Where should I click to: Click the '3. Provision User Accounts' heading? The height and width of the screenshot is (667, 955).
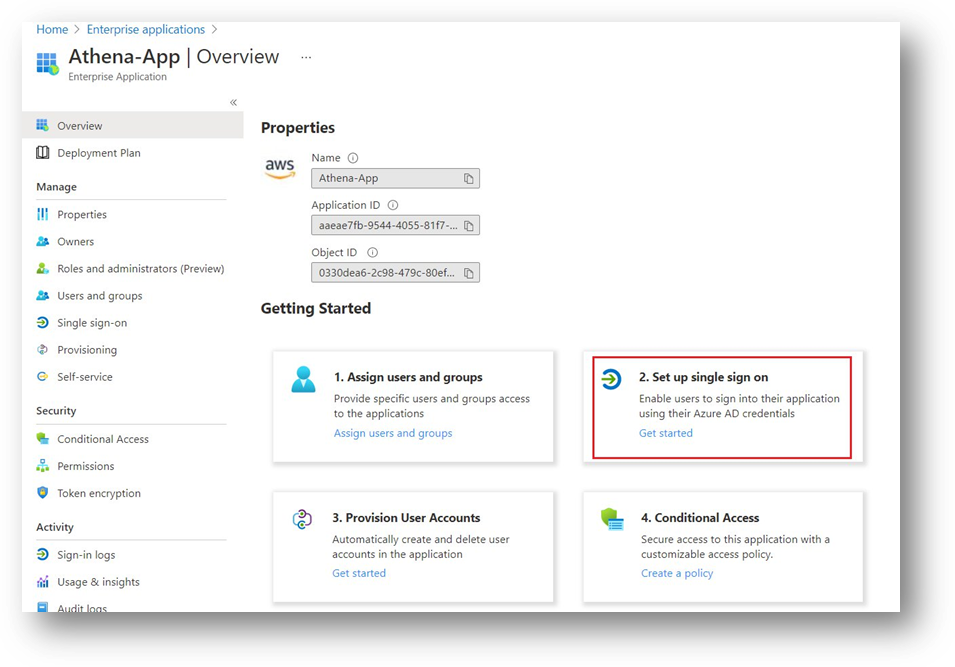pyautogui.click(x=406, y=518)
